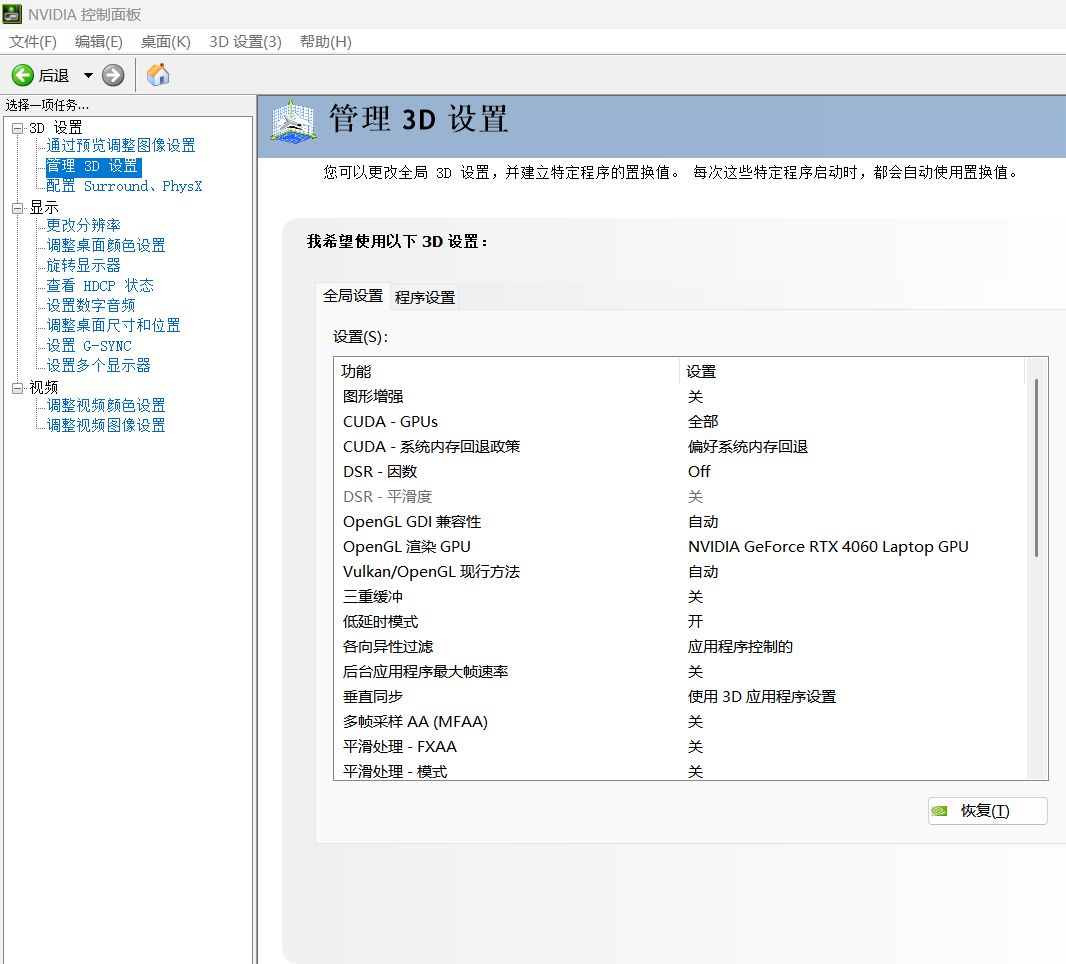Open 调整桌面颜色设置 link
This screenshot has width=1066, height=964.
click(x=105, y=245)
